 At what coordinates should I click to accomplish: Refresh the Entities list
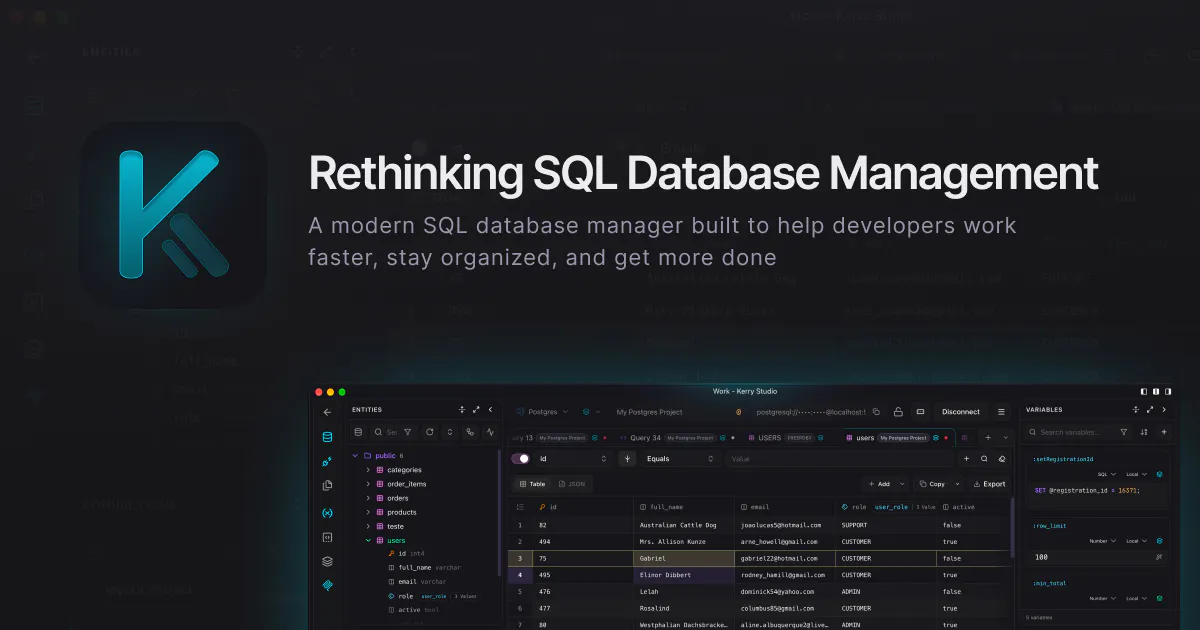[x=429, y=432]
